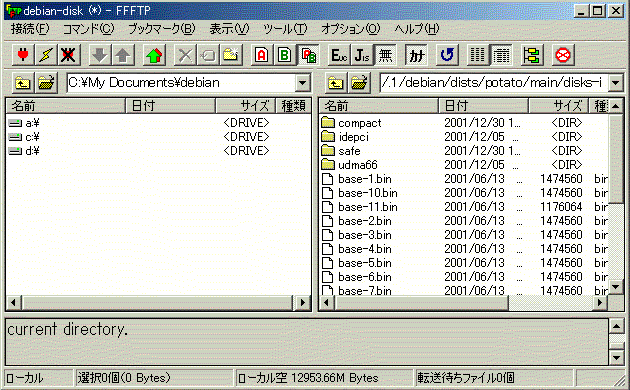Click the Upload up-arrow icon
630x390 pixels.
pos(123,55)
